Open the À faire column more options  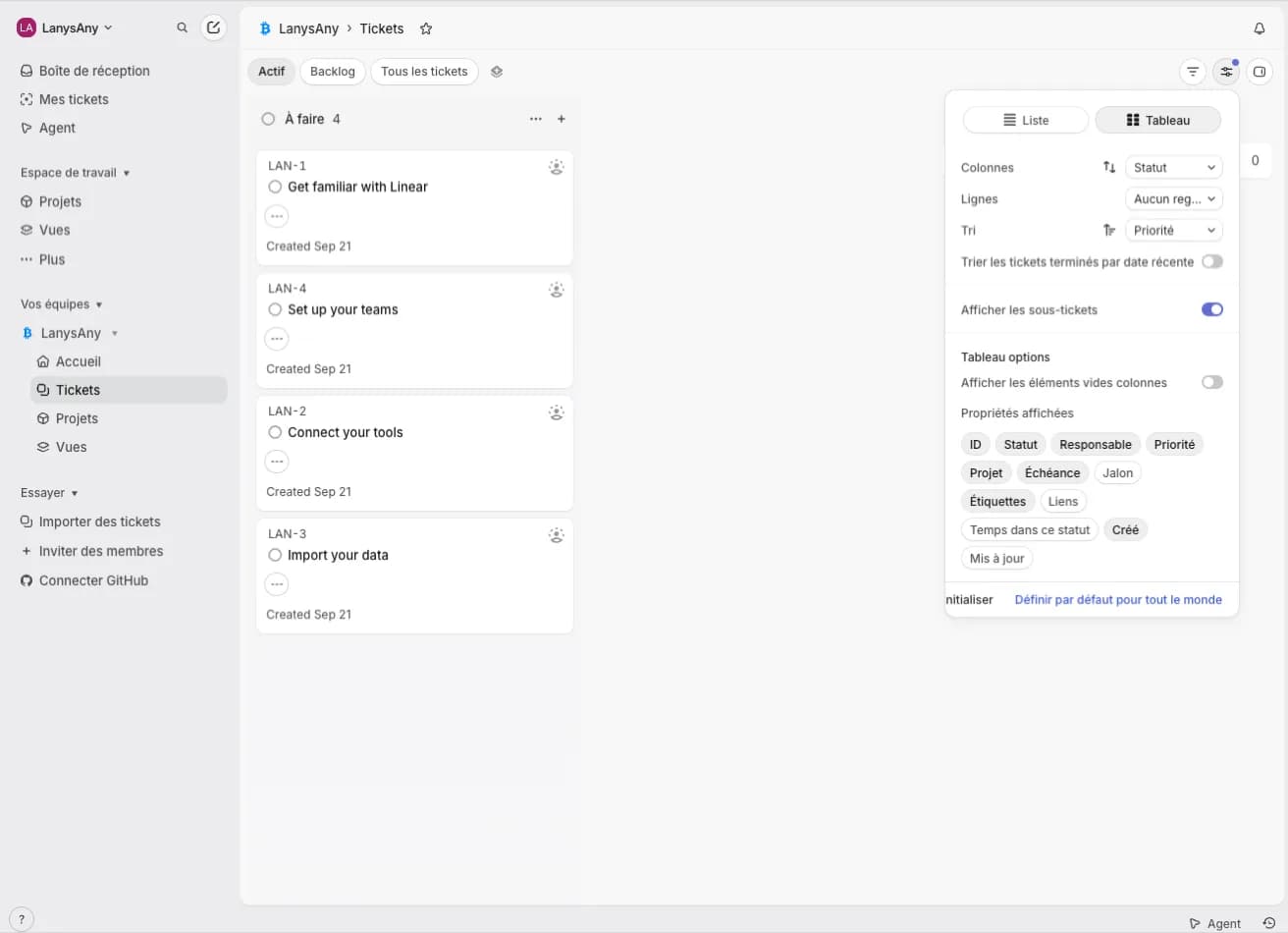535,119
